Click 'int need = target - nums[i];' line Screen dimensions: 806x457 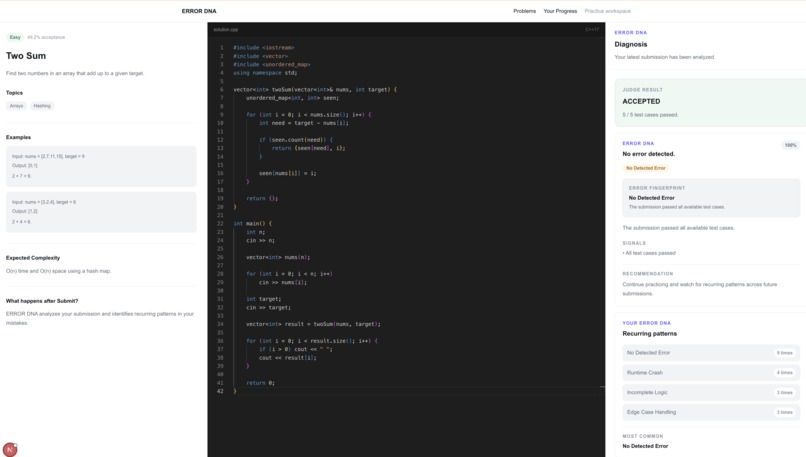304,123
